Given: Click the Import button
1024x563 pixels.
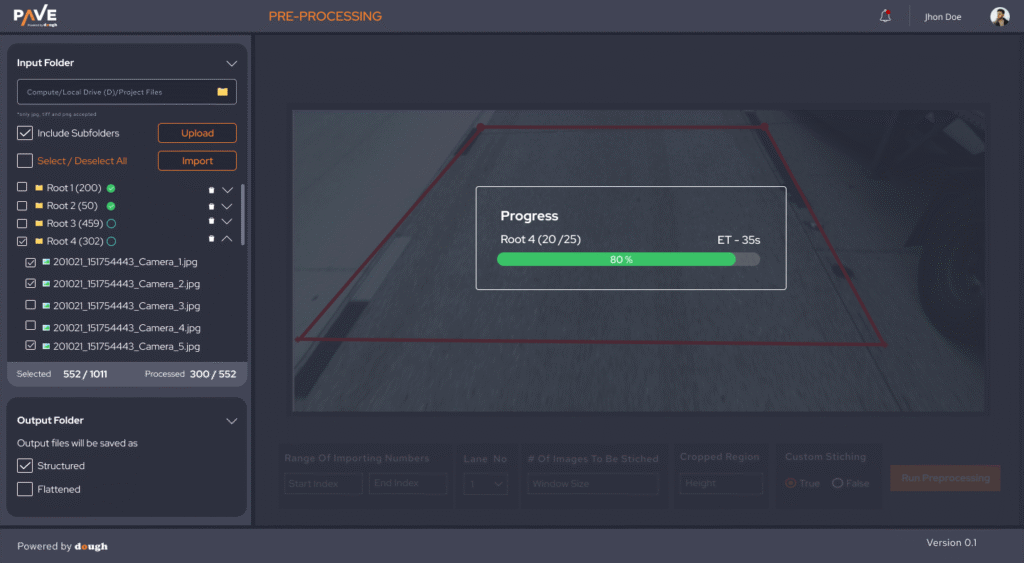Looking at the screenshot, I should [197, 161].
